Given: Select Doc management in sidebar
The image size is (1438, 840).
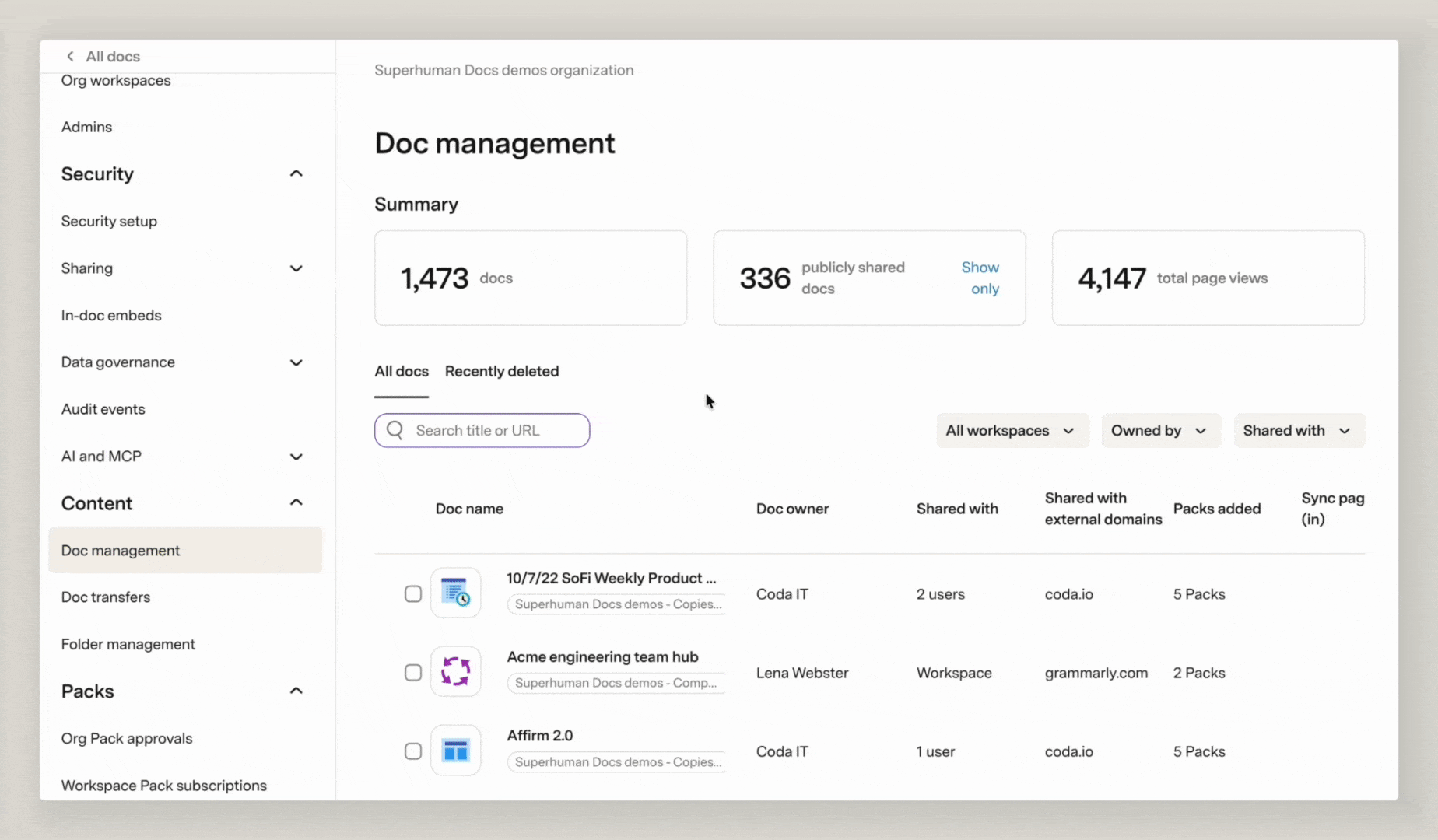Looking at the screenshot, I should click(185, 550).
